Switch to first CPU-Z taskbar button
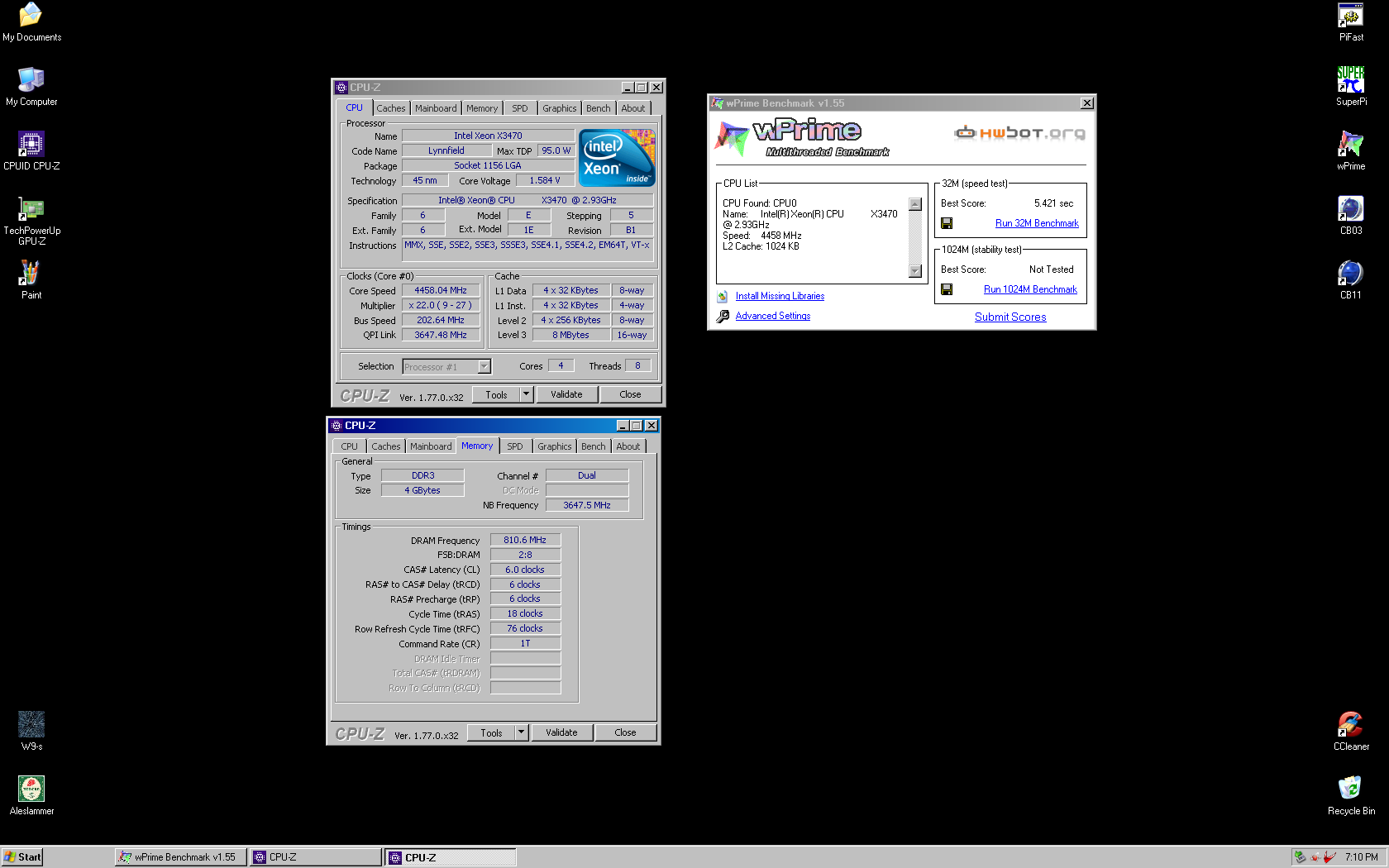 point(315,857)
